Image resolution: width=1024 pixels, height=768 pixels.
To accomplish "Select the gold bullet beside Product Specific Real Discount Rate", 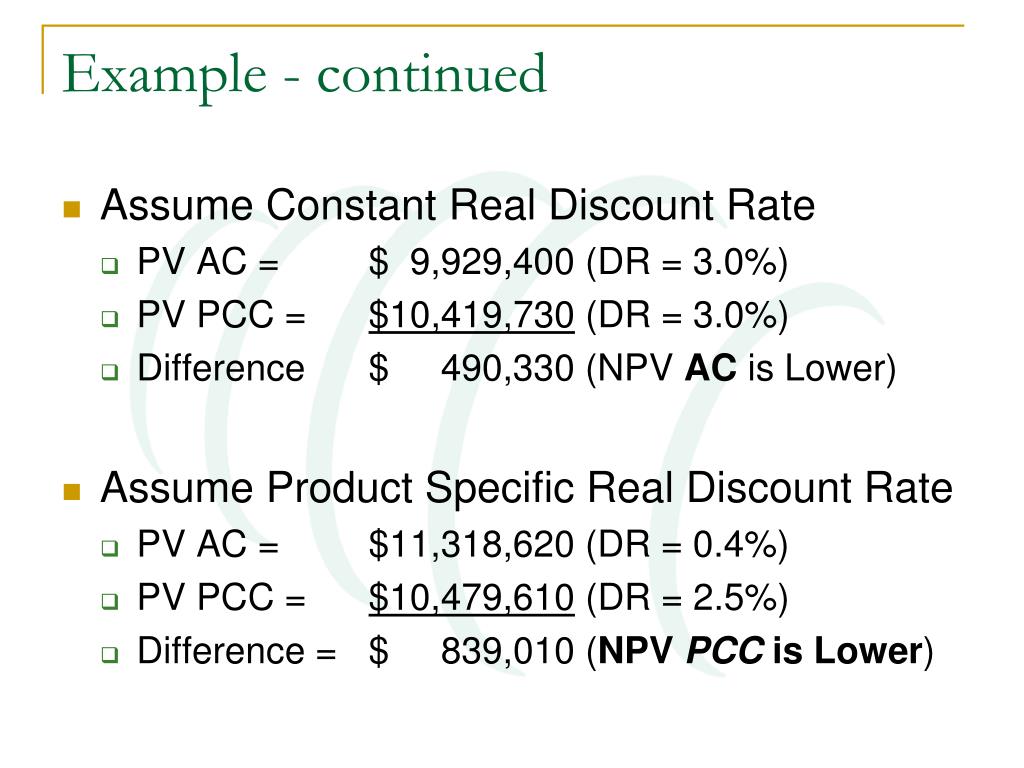I will tap(72, 491).
